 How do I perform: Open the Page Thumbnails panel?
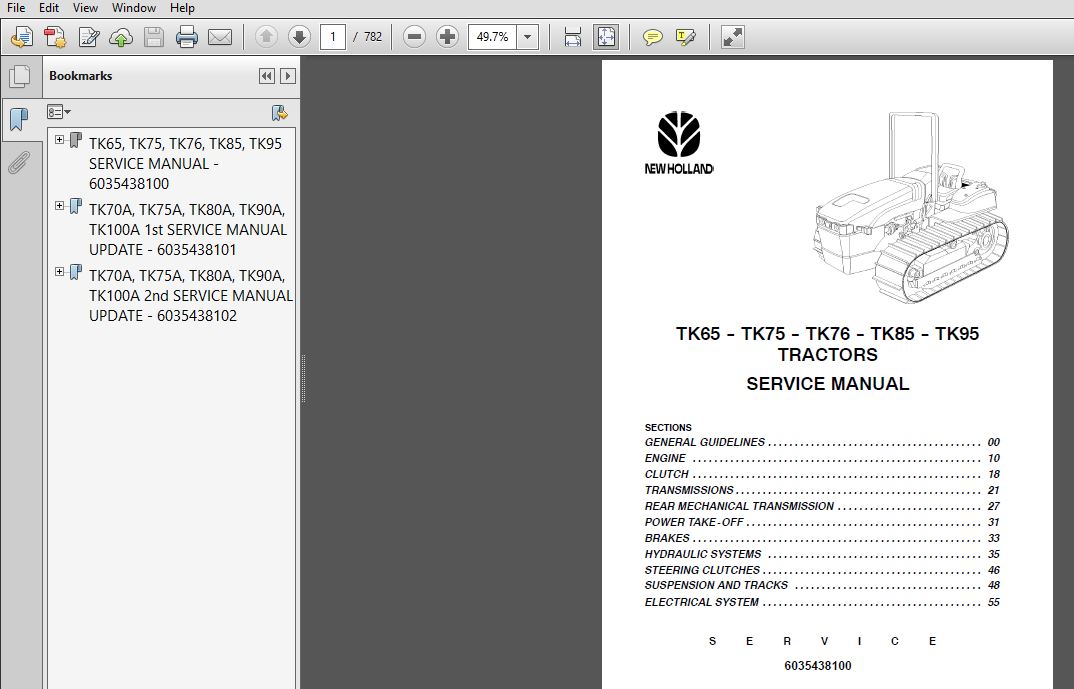19,76
